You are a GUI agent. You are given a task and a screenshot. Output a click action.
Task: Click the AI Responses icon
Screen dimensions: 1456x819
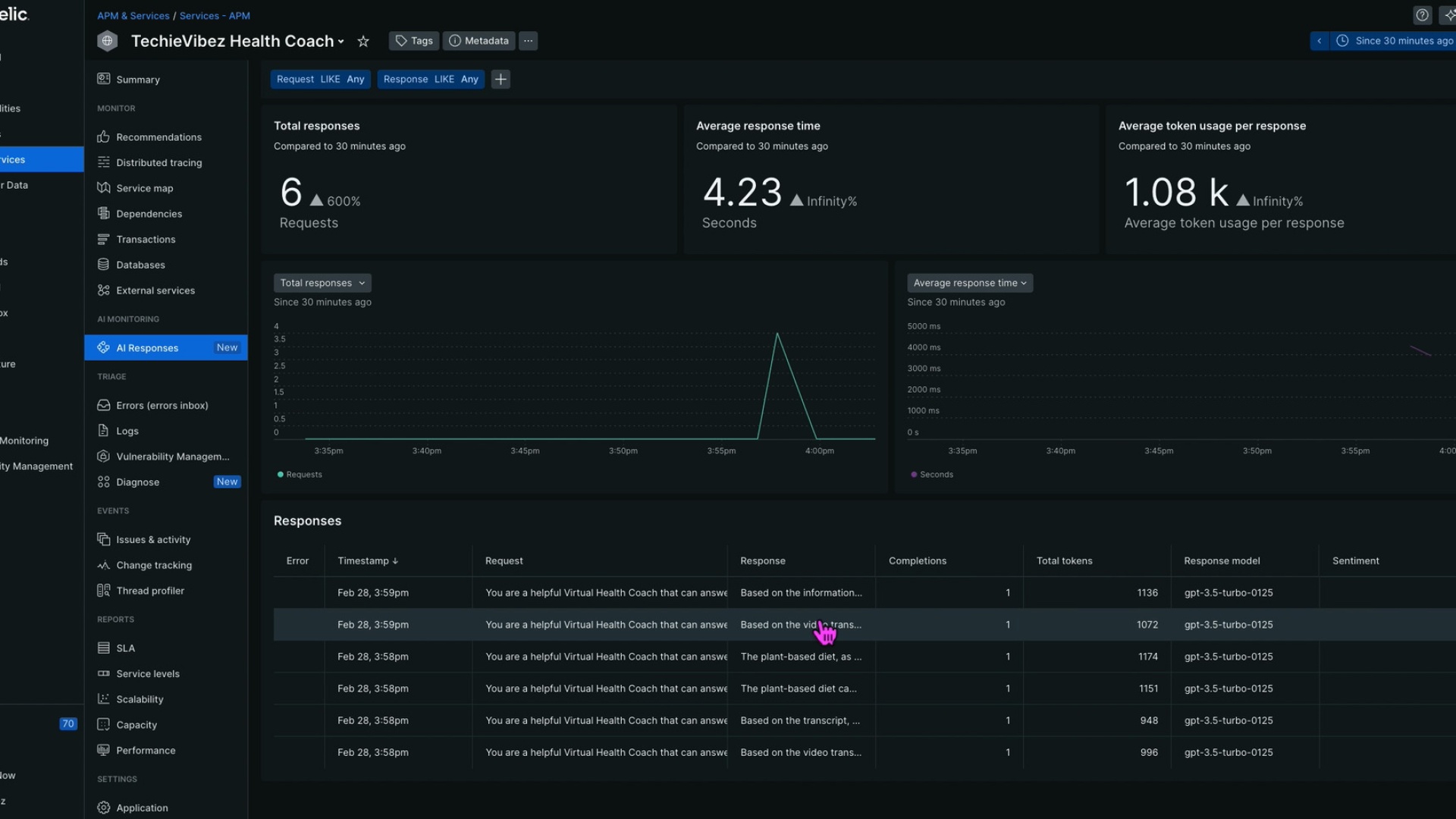click(x=104, y=347)
